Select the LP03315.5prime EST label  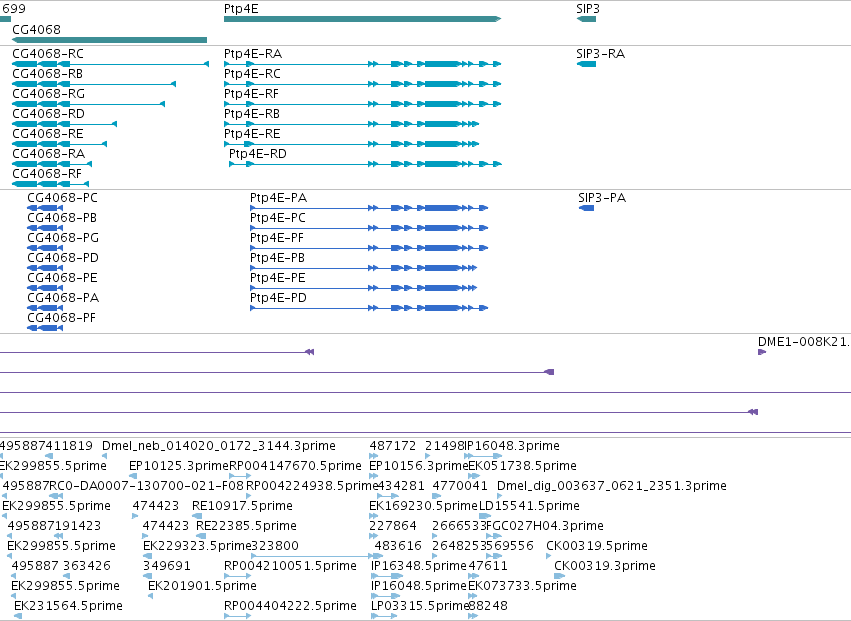click(420, 606)
